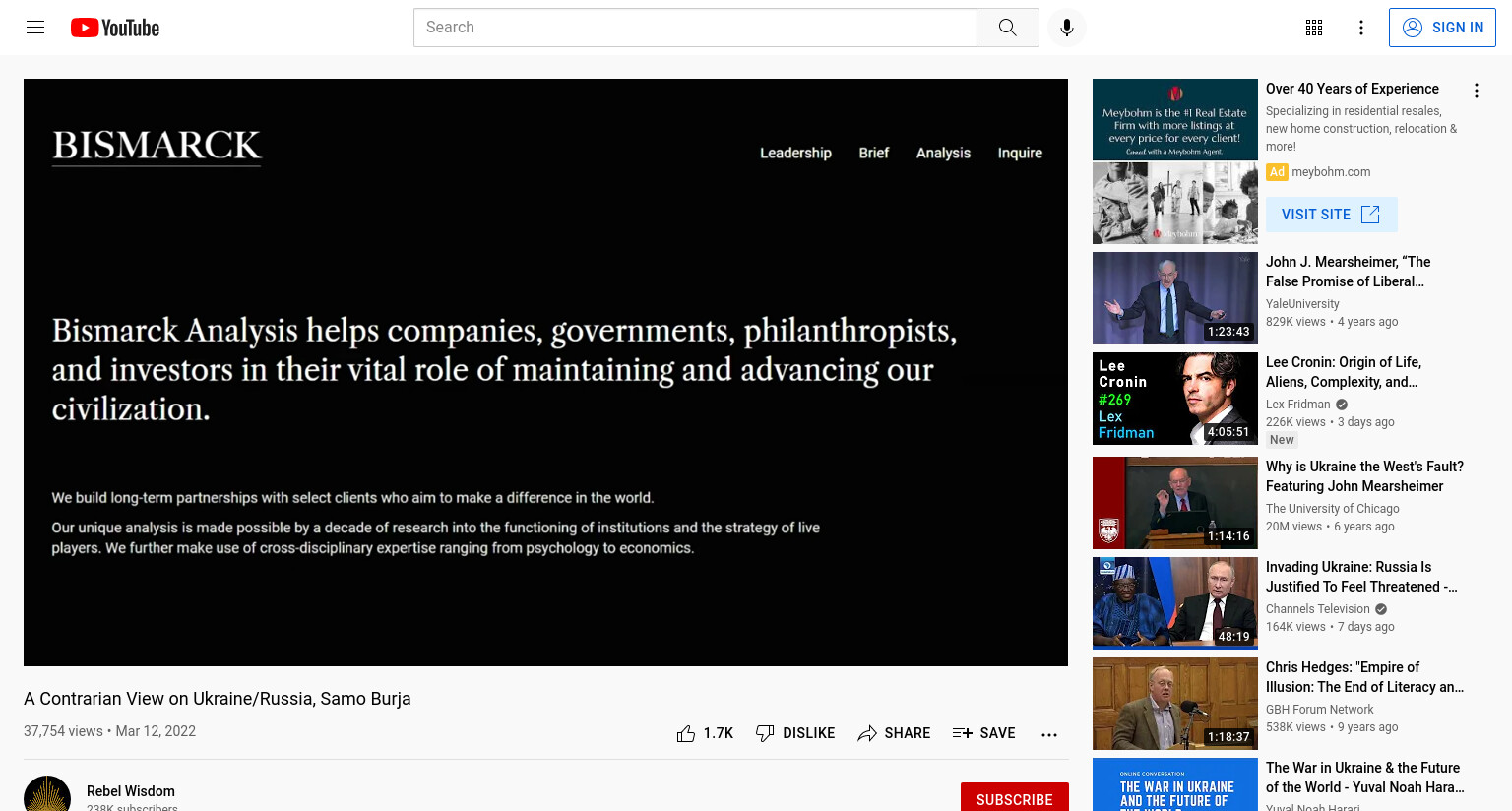Open the 'Why is Ukraine the West's Fault?' title

click(1364, 476)
